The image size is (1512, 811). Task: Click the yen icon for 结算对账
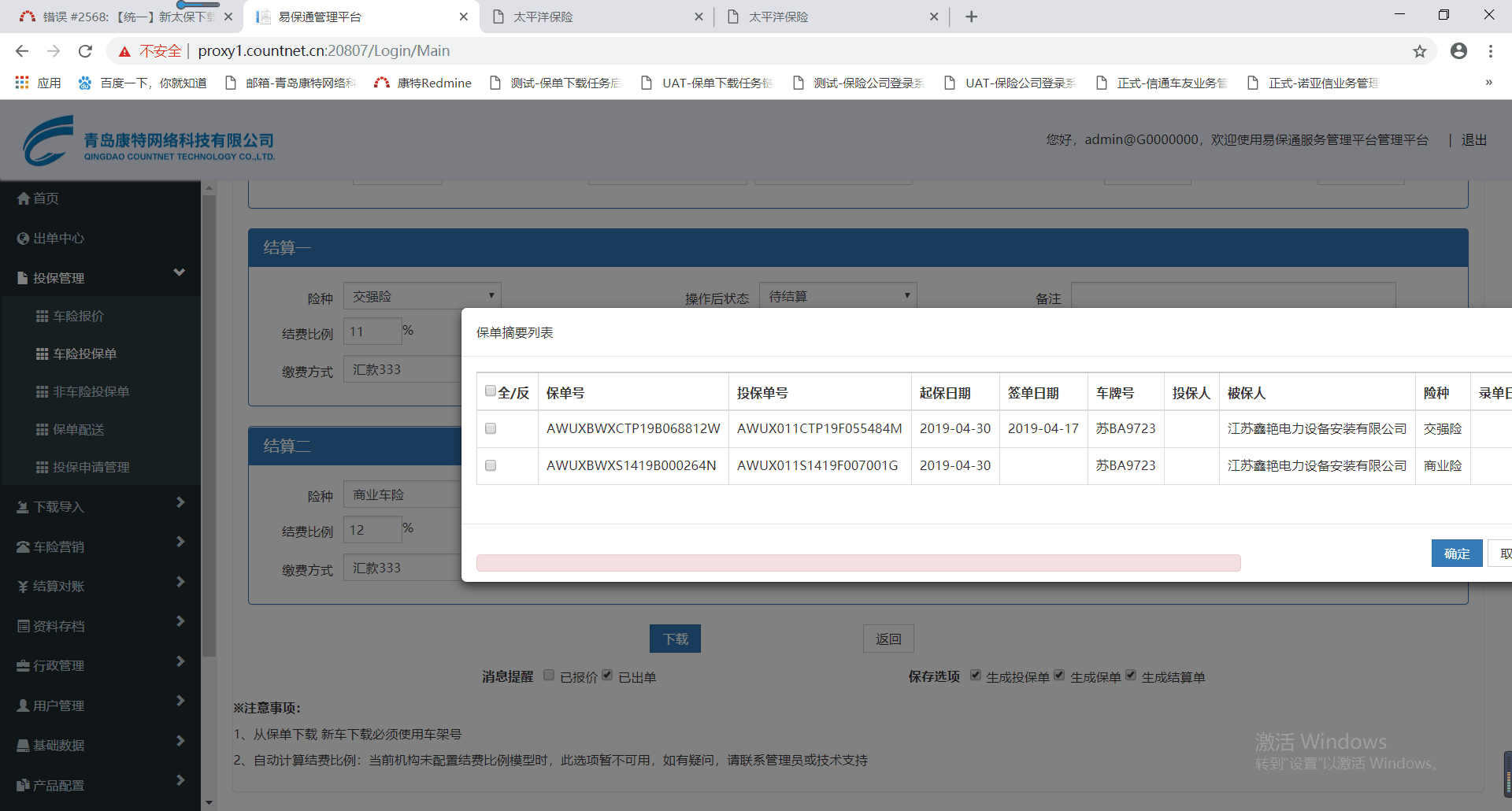(23, 587)
